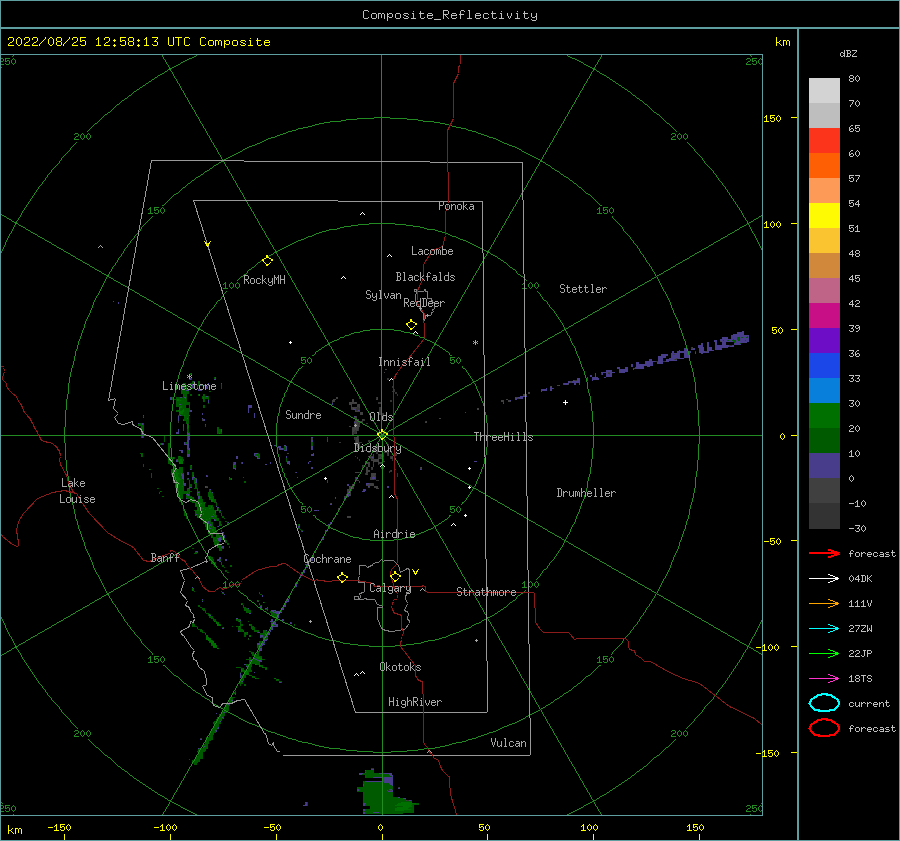Screen dimensions: 900x841
Task: Pick the slate-purple 0-10 dBZ swatch
Action: [824, 466]
